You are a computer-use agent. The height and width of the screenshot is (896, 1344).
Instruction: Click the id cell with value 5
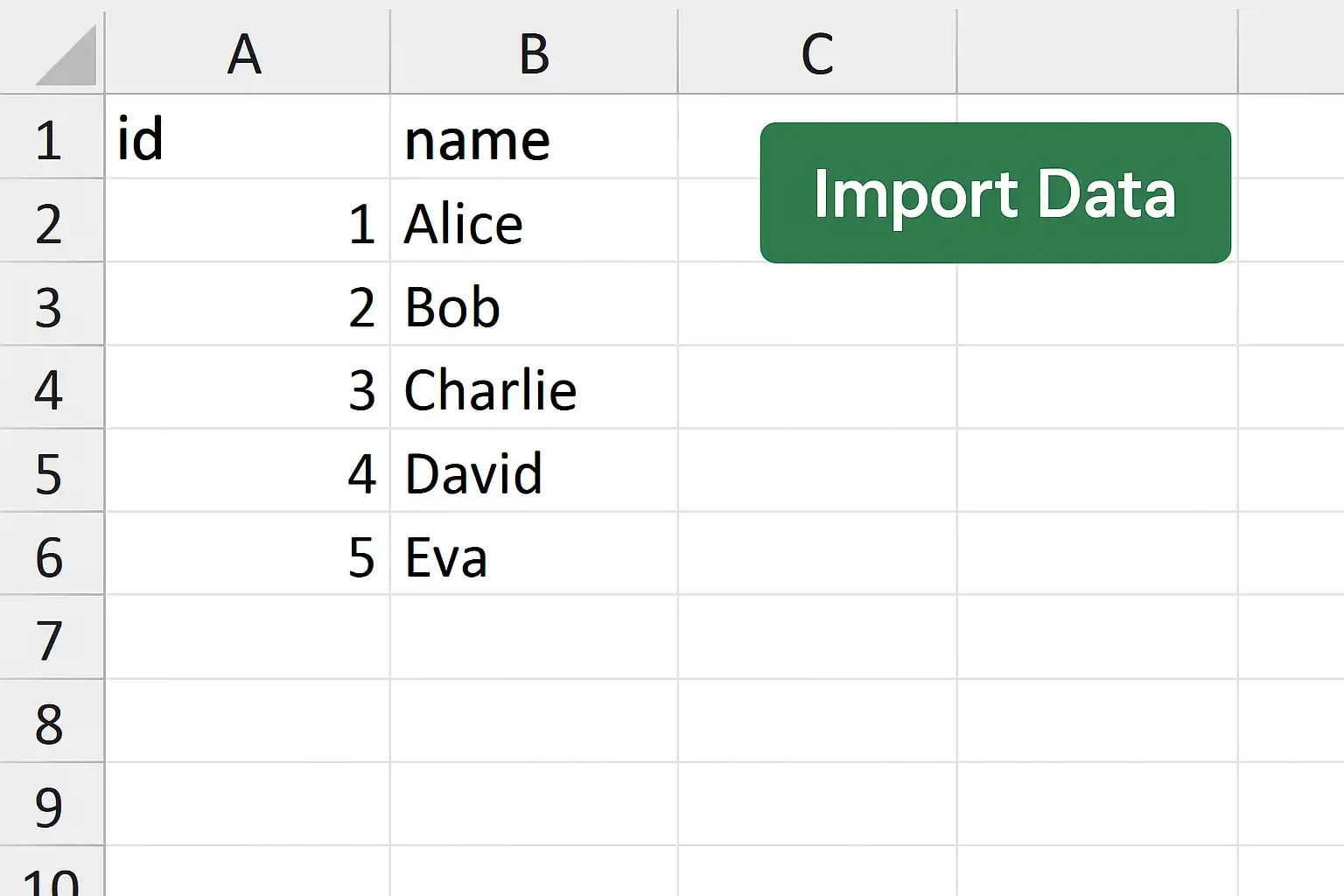(247, 553)
